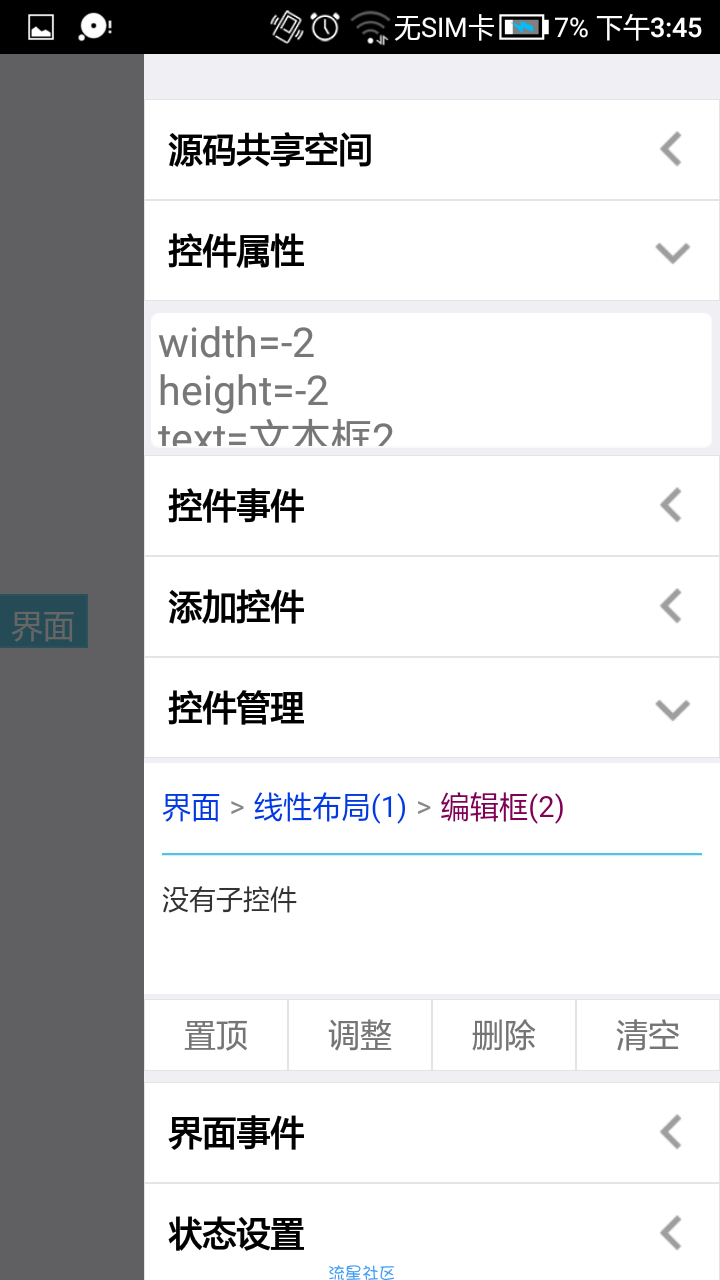The width and height of the screenshot is (720, 1280).
Task: Expand the 状态设置 section chevron
Action: [671, 1234]
